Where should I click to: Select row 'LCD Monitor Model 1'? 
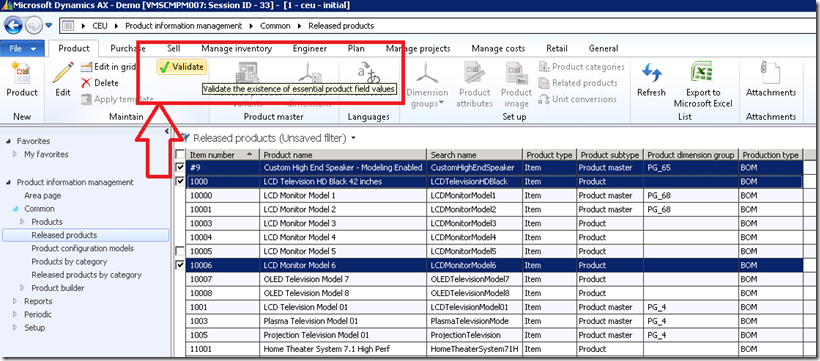[494, 196]
